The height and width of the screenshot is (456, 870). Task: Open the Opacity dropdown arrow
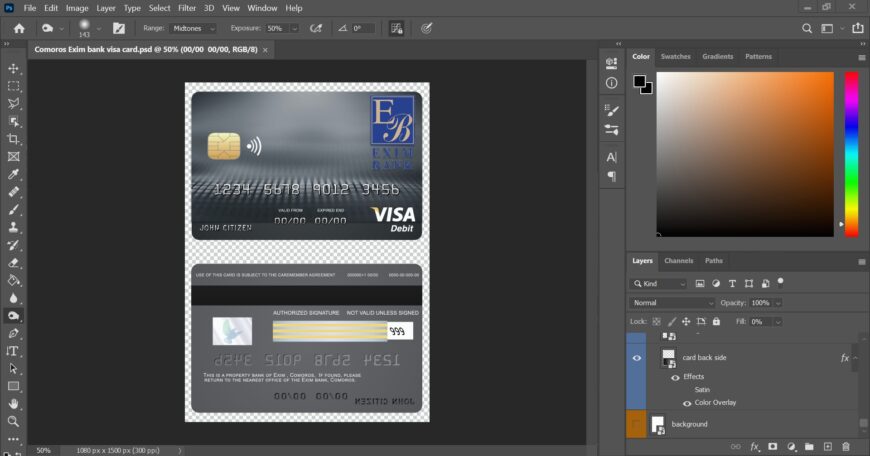tap(778, 303)
